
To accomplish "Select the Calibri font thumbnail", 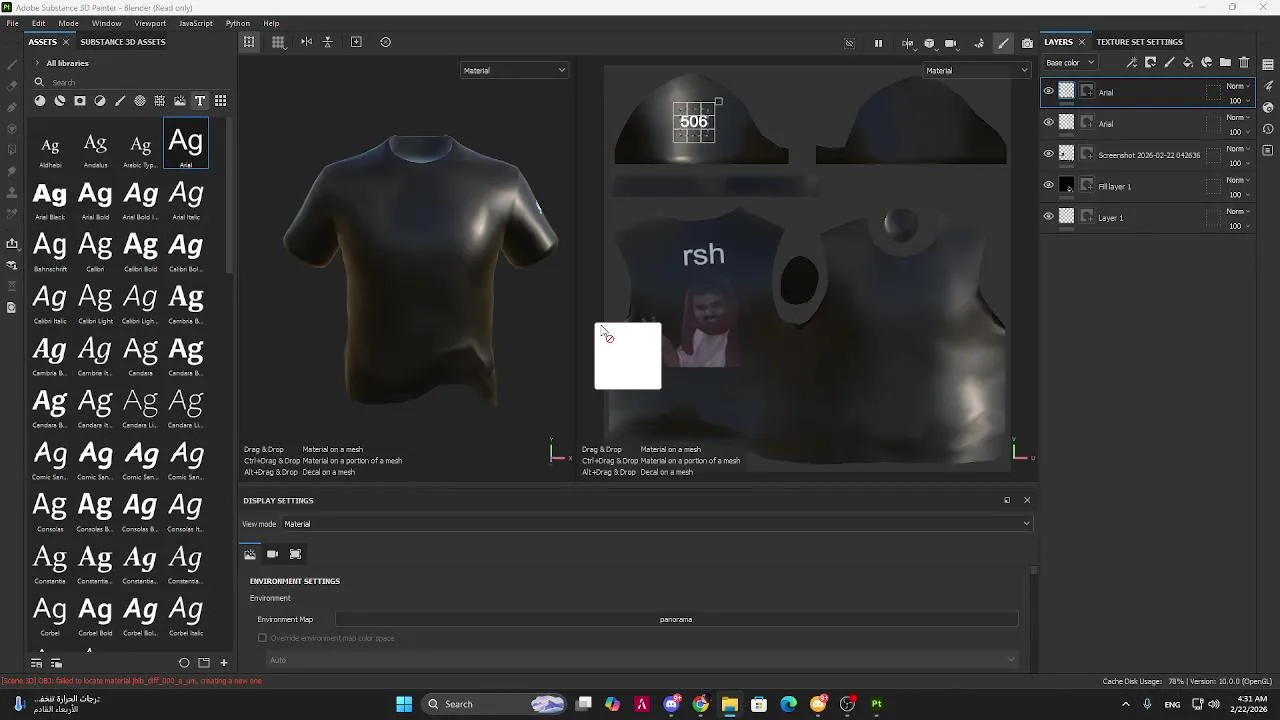I will click(95, 252).
